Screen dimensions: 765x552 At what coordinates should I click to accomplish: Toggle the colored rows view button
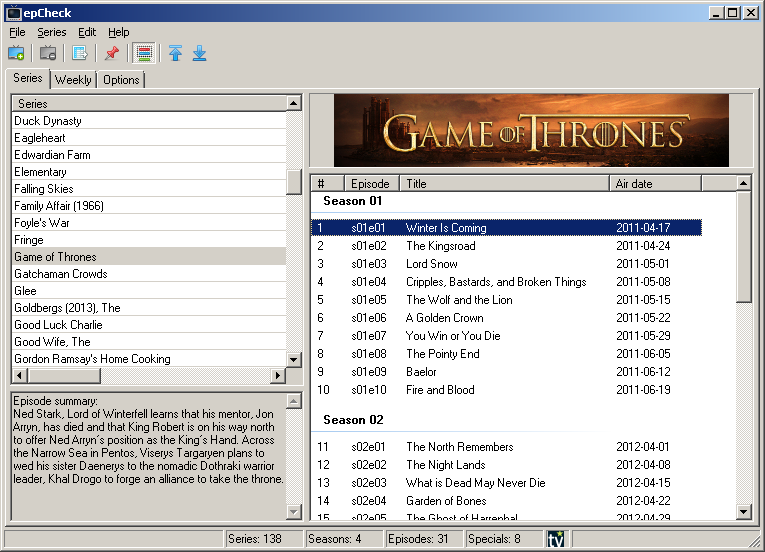click(144, 53)
